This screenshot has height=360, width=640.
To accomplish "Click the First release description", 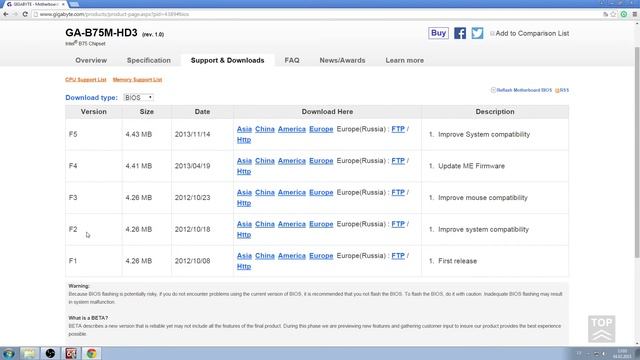I will pos(457,261).
